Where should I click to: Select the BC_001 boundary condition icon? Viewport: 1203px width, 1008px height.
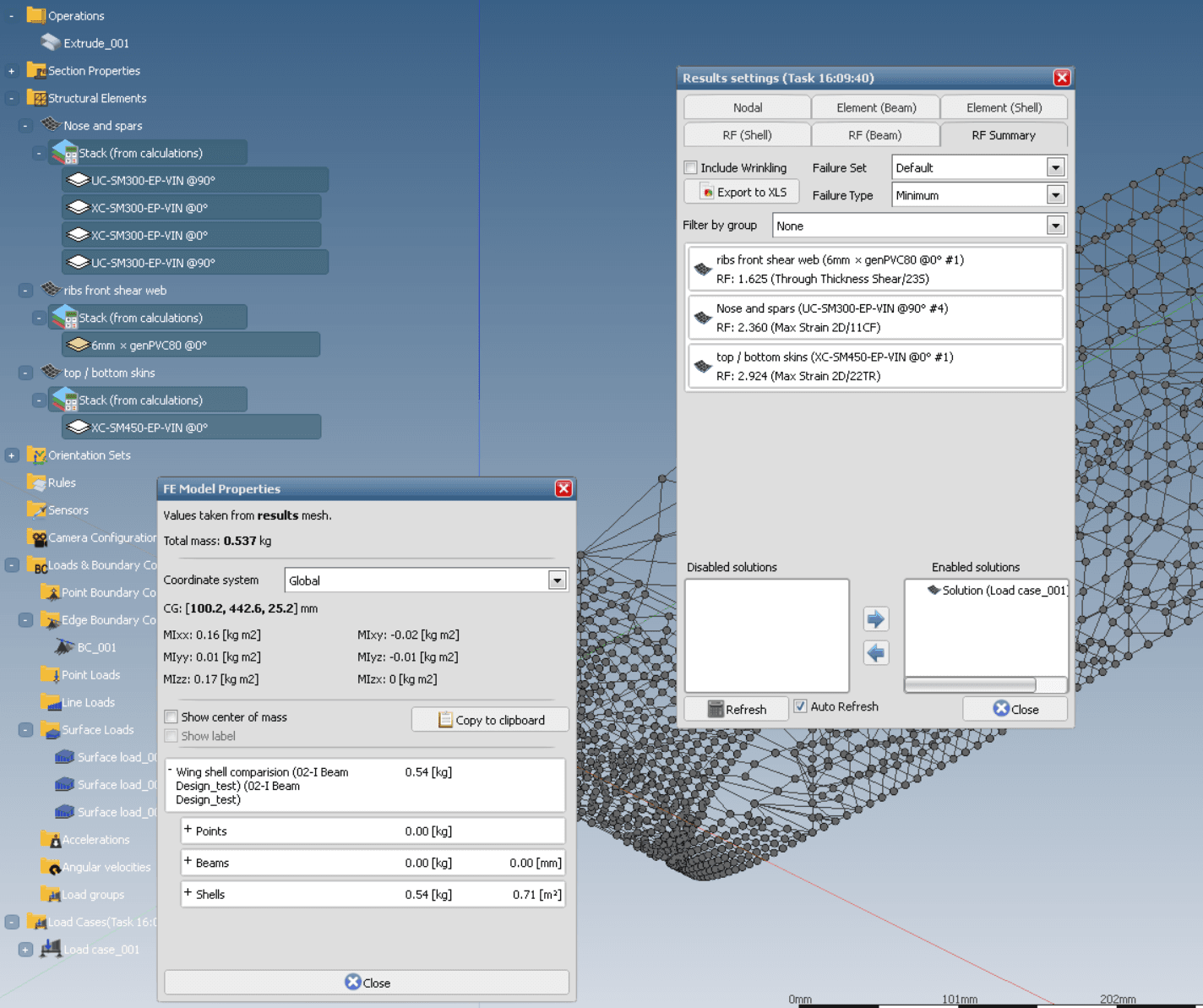[64, 647]
